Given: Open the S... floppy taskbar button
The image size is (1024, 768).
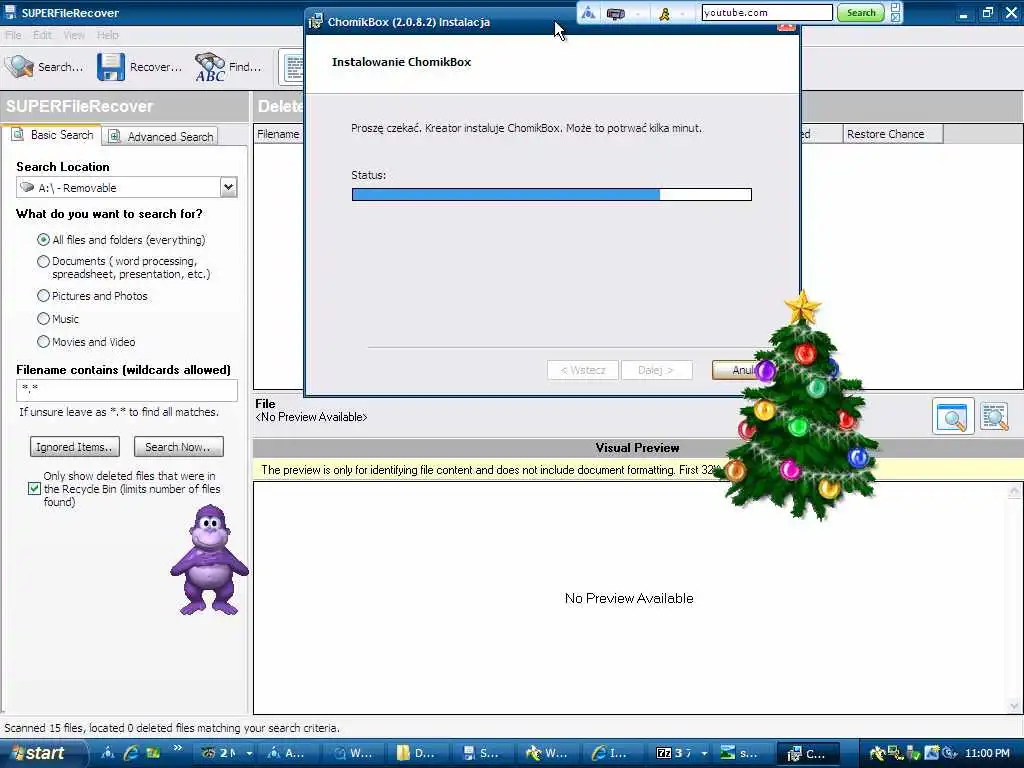Looking at the screenshot, I should (x=481, y=753).
